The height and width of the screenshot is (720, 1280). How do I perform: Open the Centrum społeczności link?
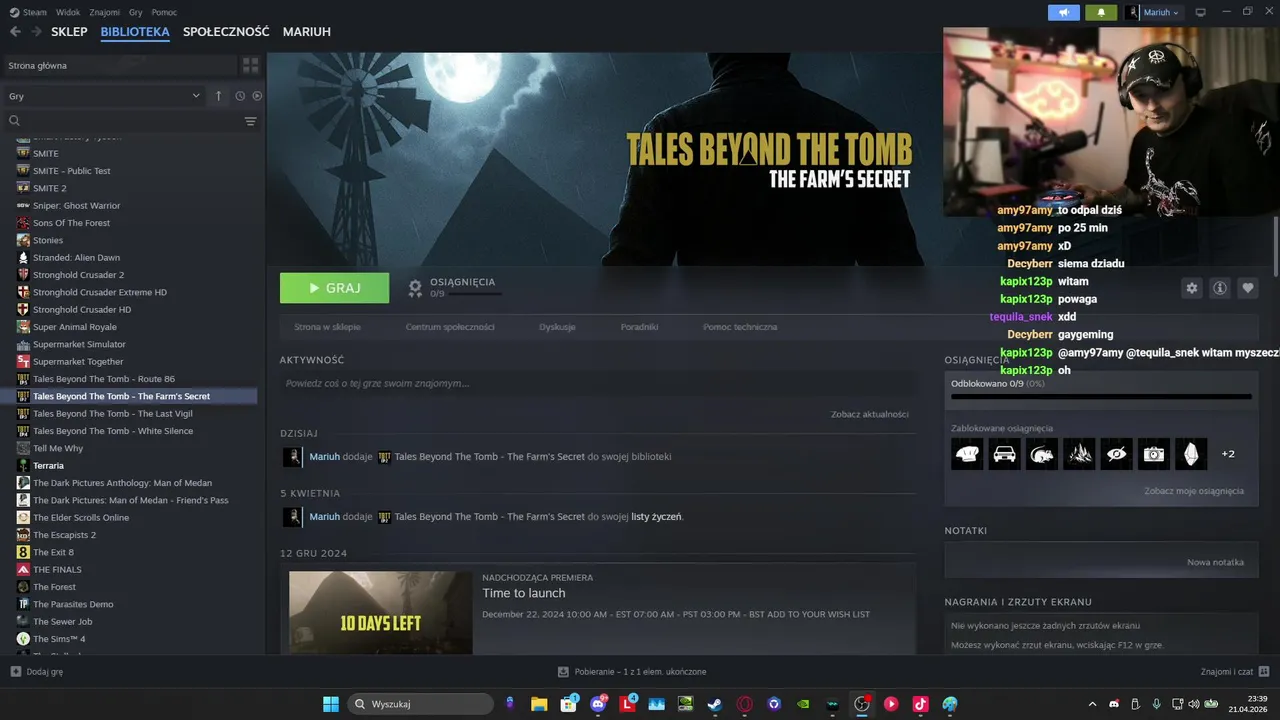[450, 327]
